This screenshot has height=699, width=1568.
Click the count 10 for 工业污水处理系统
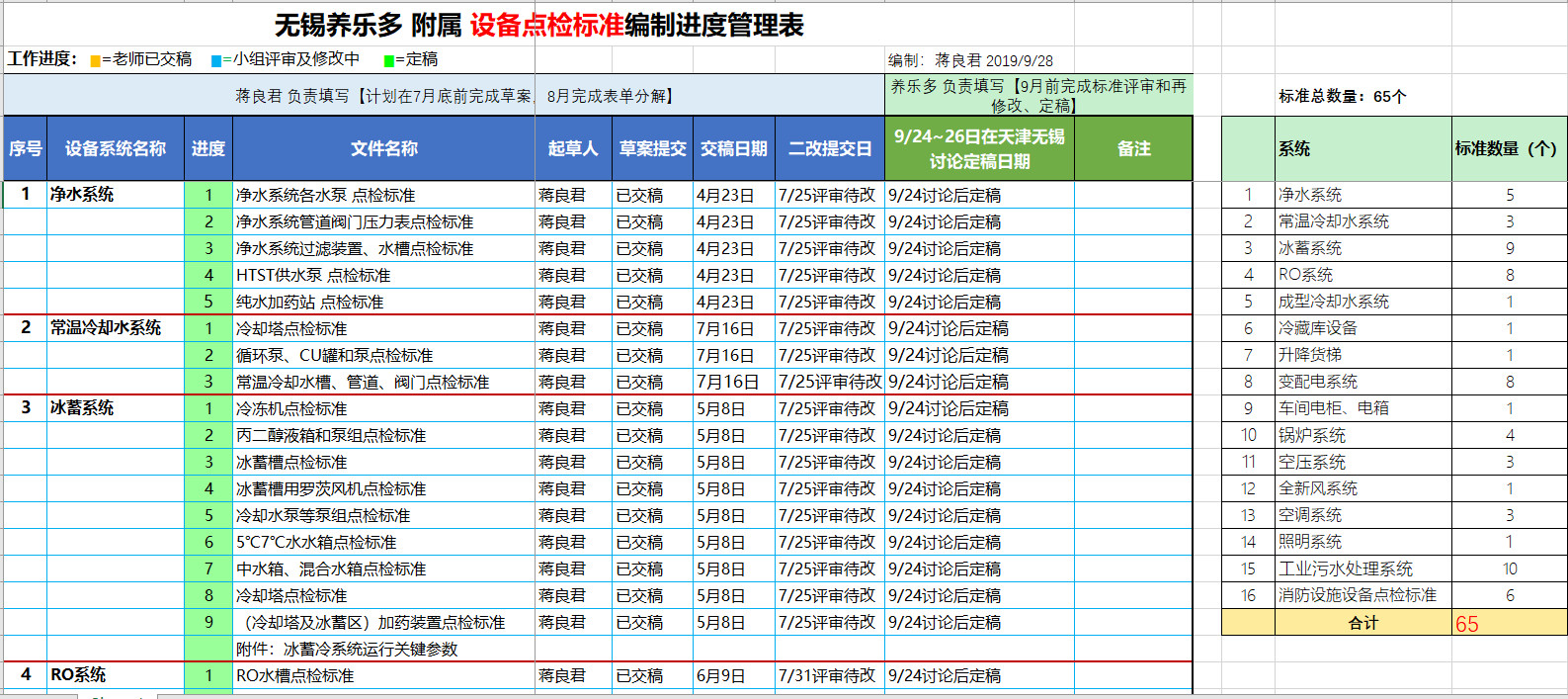tap(1510, 568)
